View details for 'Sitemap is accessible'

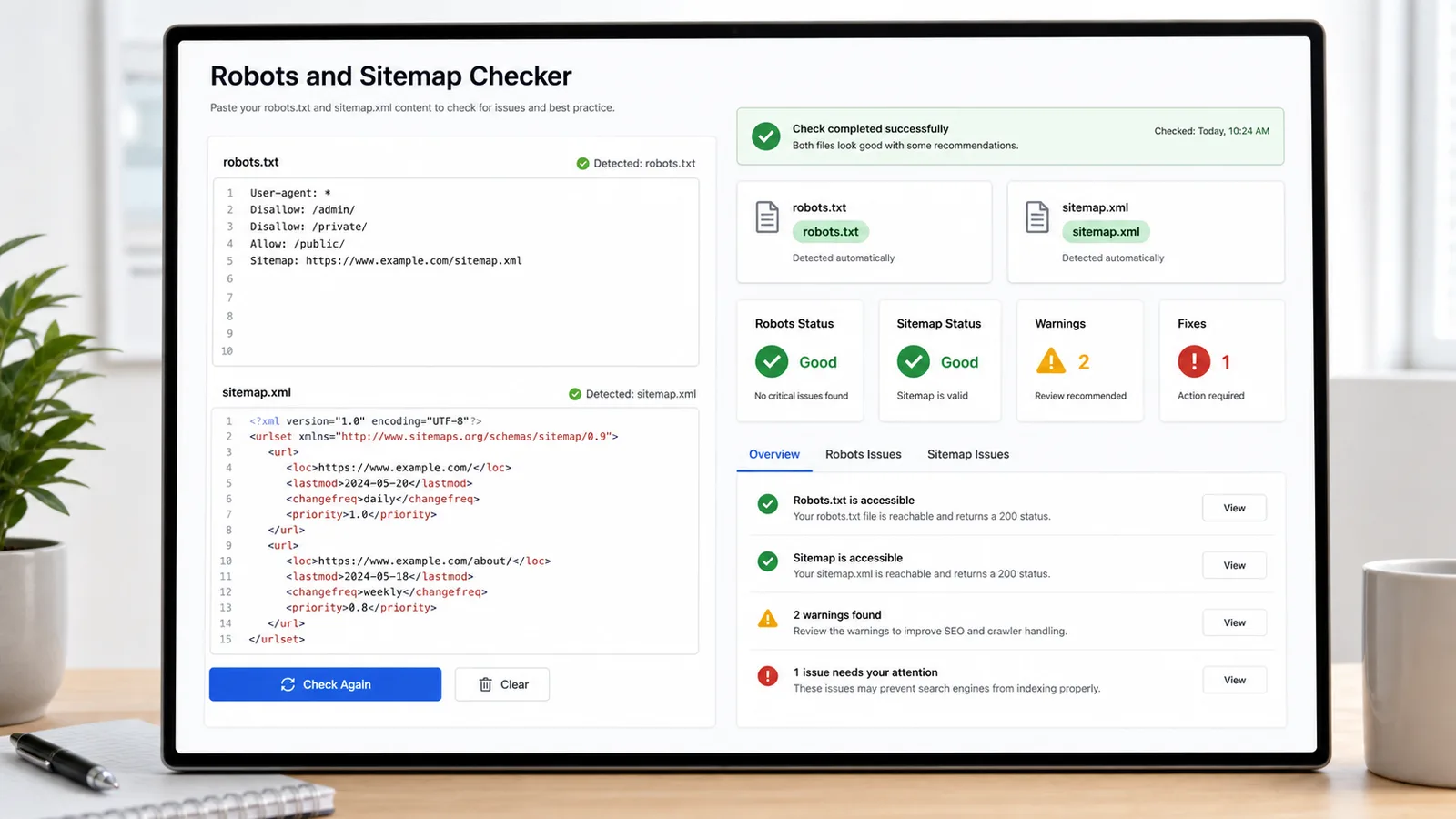[x=1234, y=565]
